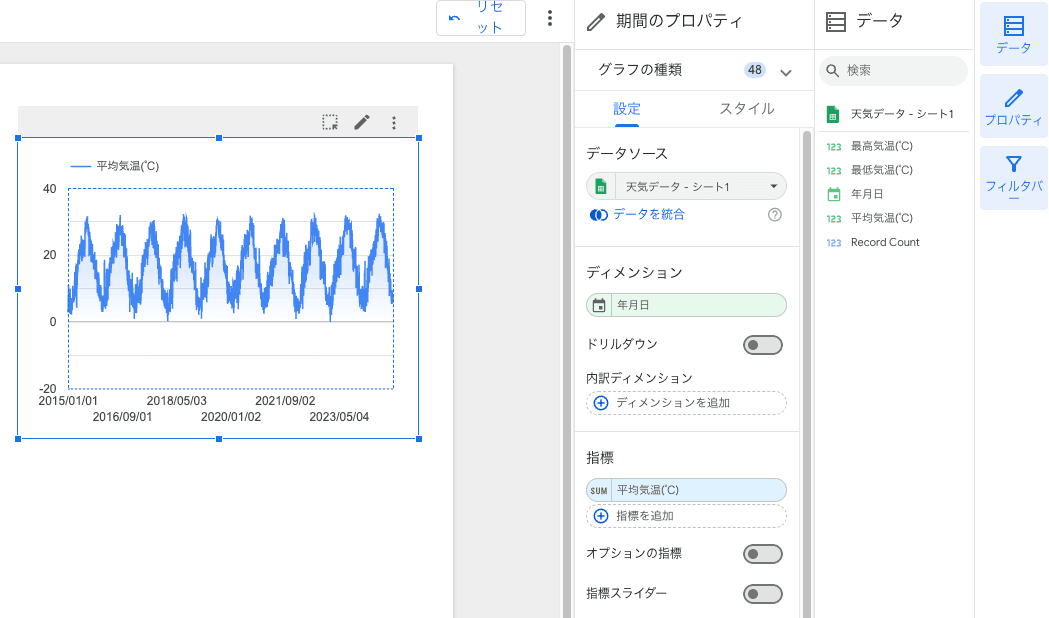Click the chart selection marquee icon
Viewport: 1049px width, 618px height.
[x=330, y=122]
